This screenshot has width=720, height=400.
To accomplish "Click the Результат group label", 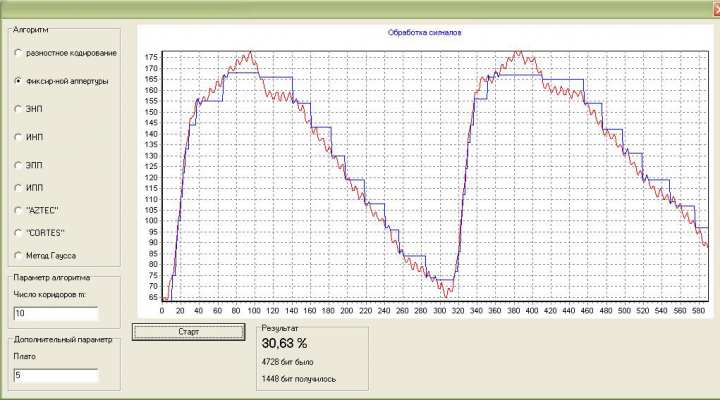I will tap(280, 328).
